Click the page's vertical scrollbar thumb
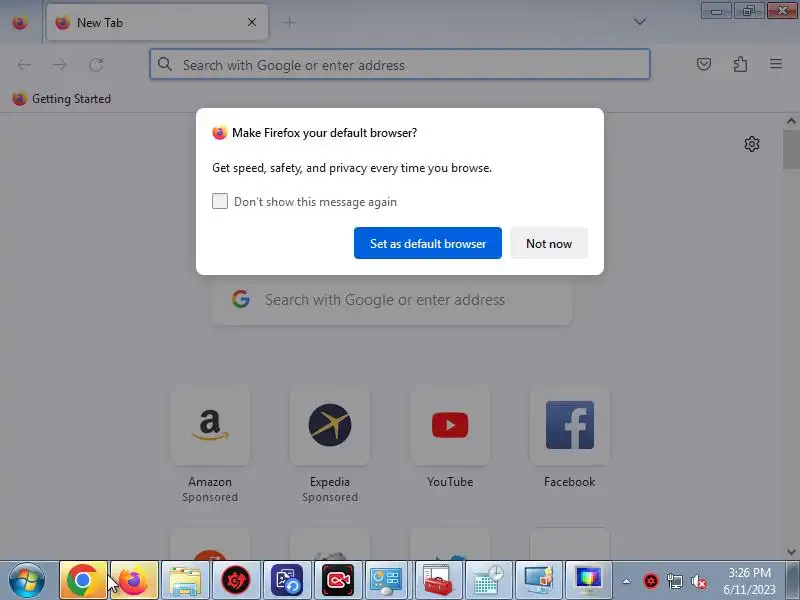The height and width of the screenshot is (600, 800). pyautogui.click(x=791, y=149)
